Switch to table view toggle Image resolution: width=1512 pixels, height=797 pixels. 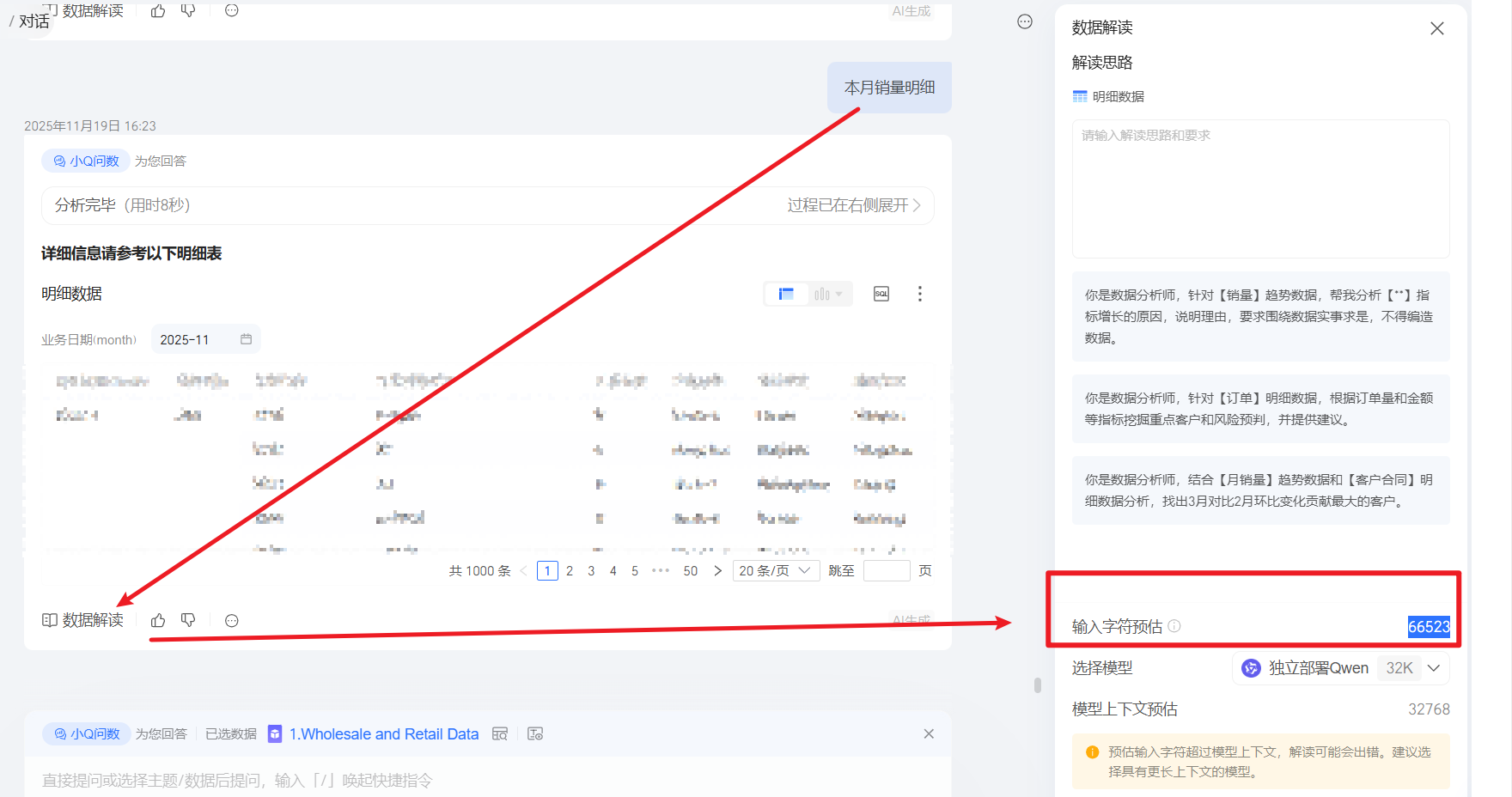click(x=786, y=294)
